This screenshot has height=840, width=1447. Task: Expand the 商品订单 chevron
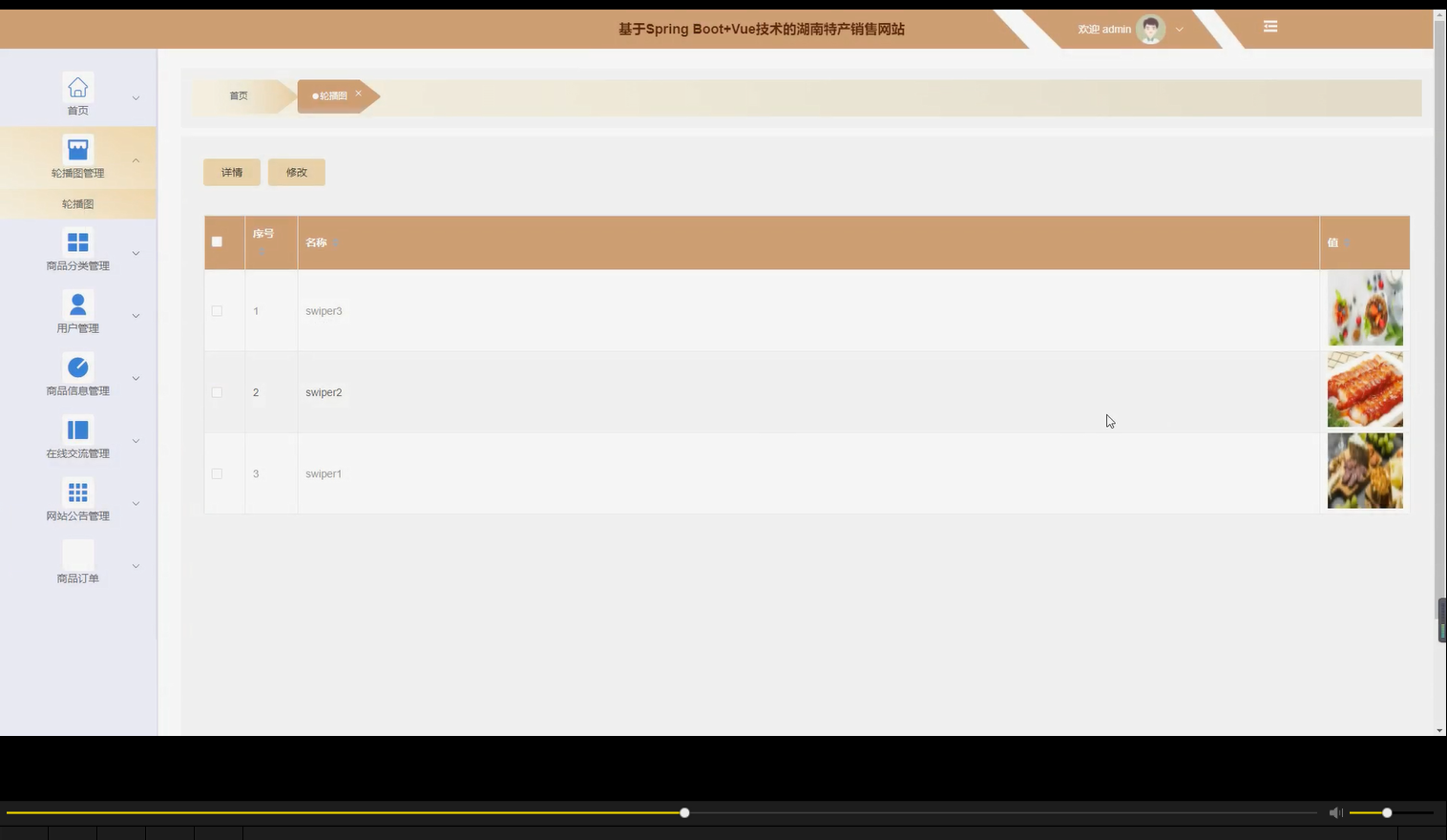tap(136, 566)
